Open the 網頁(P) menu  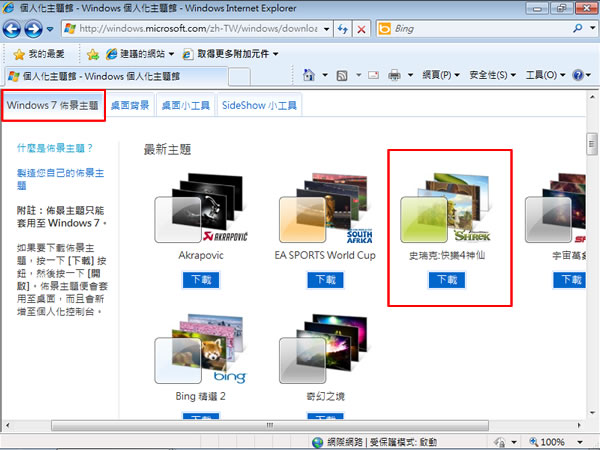441,75
